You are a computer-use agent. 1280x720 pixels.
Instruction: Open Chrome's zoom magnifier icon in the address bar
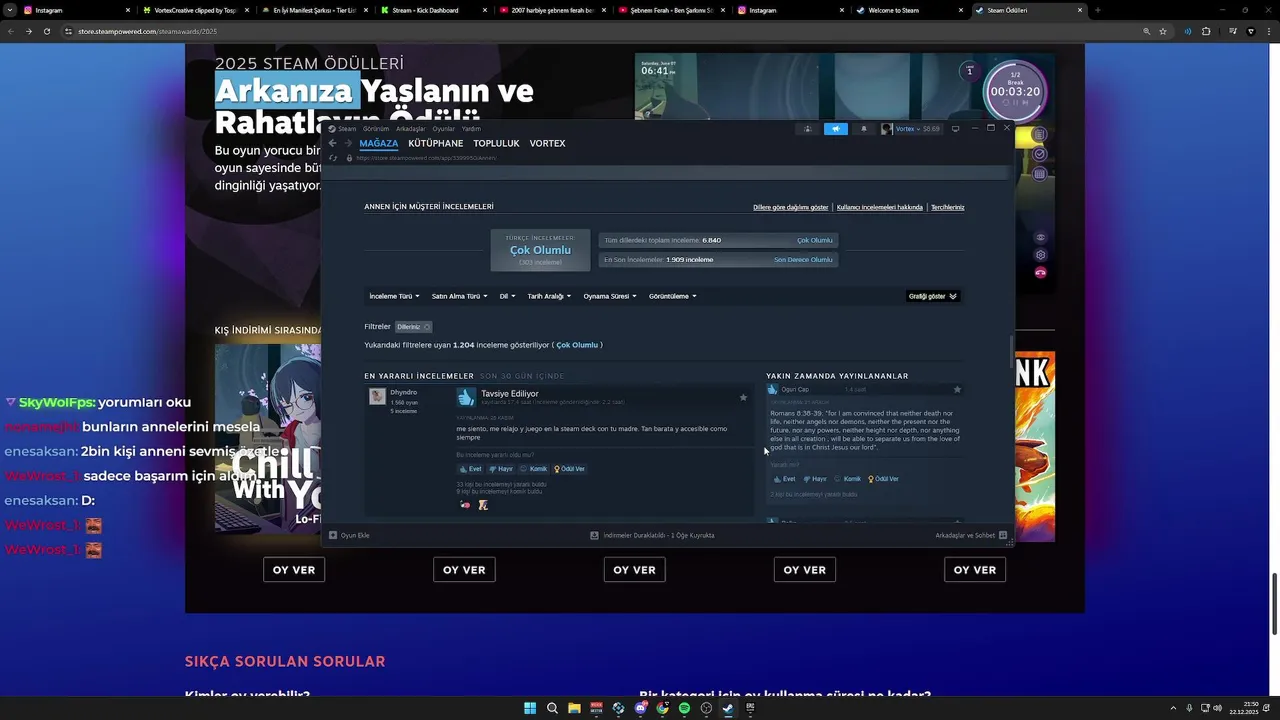(1146, 31)
